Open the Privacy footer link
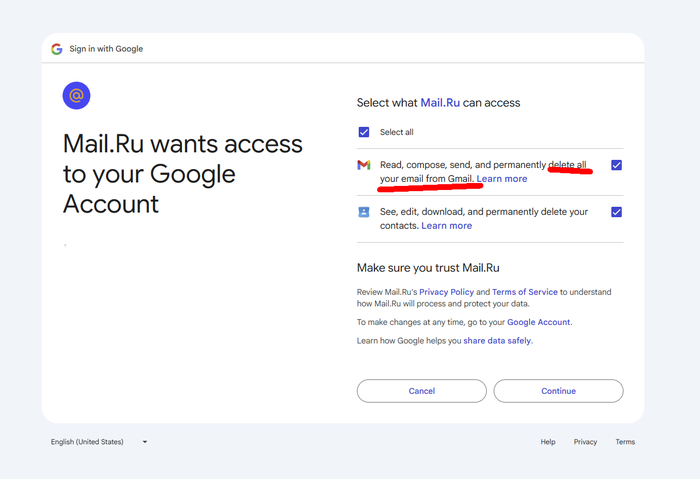This screenshot has width=700, height=479. (x=585, y=442)
